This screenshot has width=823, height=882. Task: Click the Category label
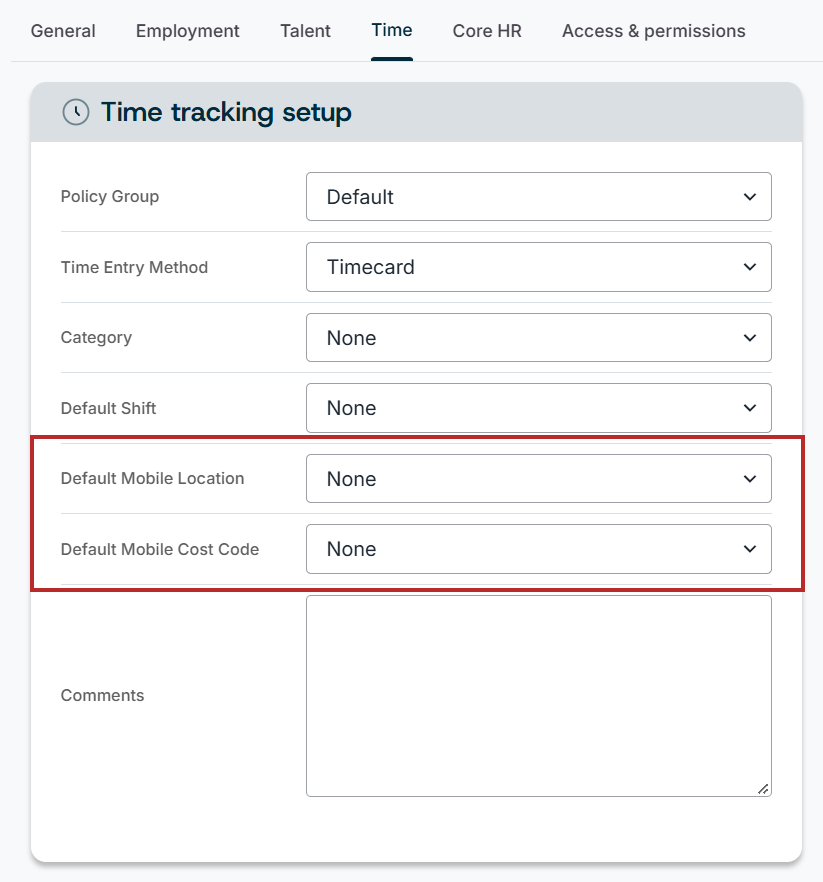click(96, 338)
